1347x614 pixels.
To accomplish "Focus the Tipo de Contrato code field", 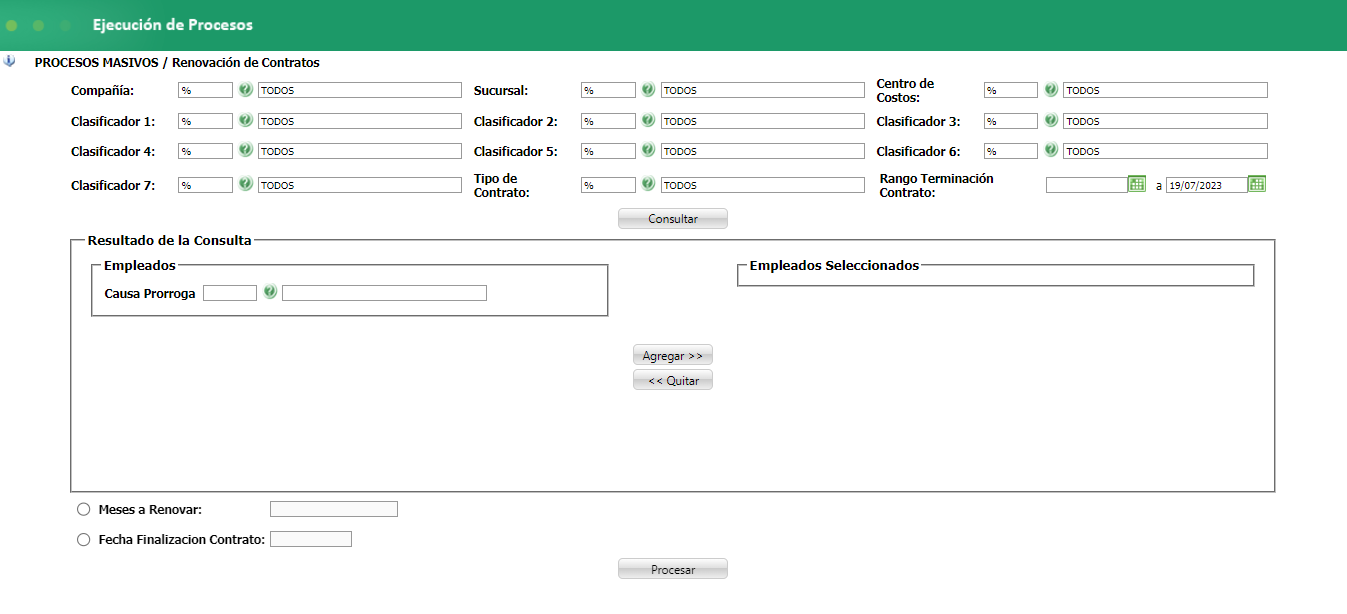I will pos(608,185).
